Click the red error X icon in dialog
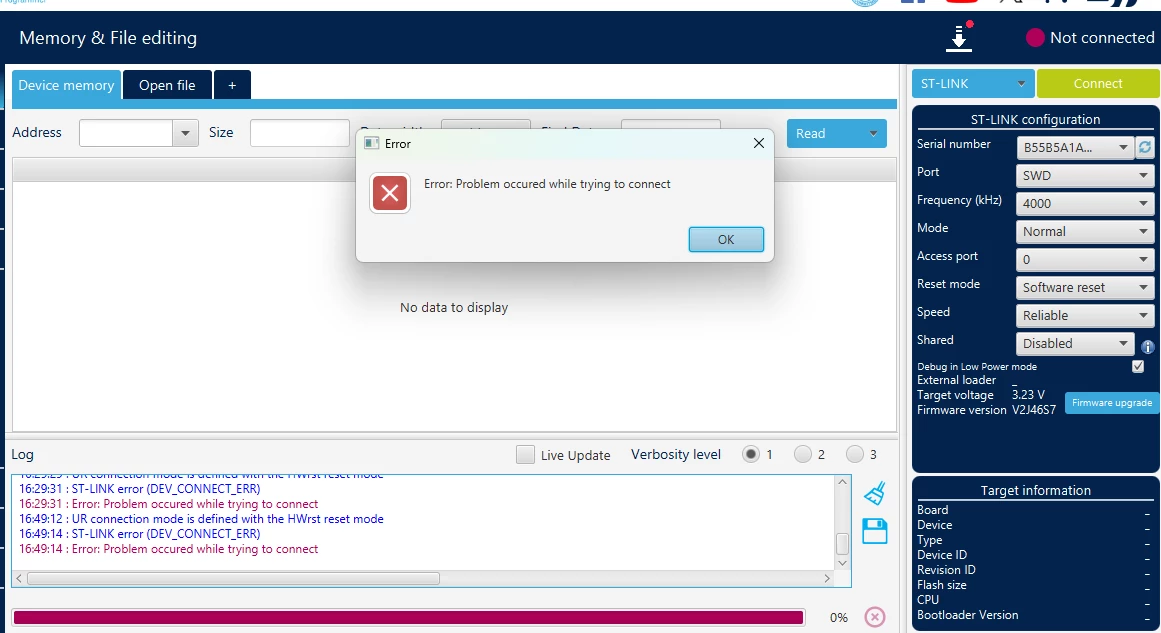 pyautogui.click(x=389, y=193)
